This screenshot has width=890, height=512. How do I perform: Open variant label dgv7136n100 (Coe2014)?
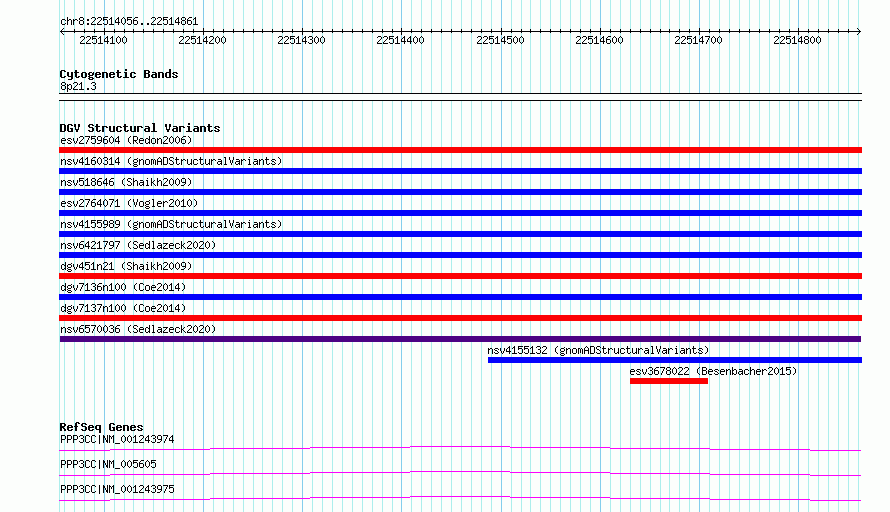point(123,287)
